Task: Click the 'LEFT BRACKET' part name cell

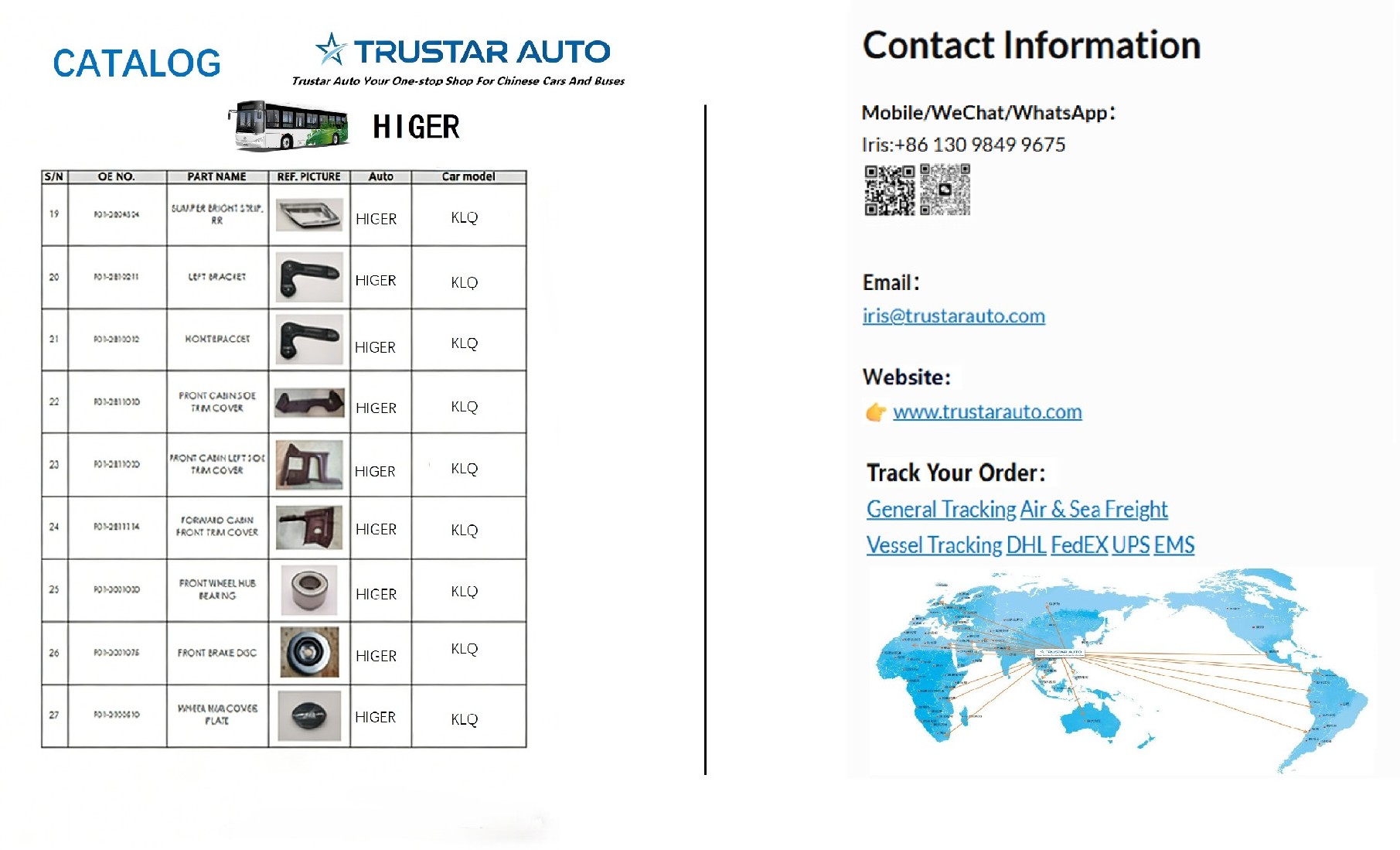Action: 217,277
